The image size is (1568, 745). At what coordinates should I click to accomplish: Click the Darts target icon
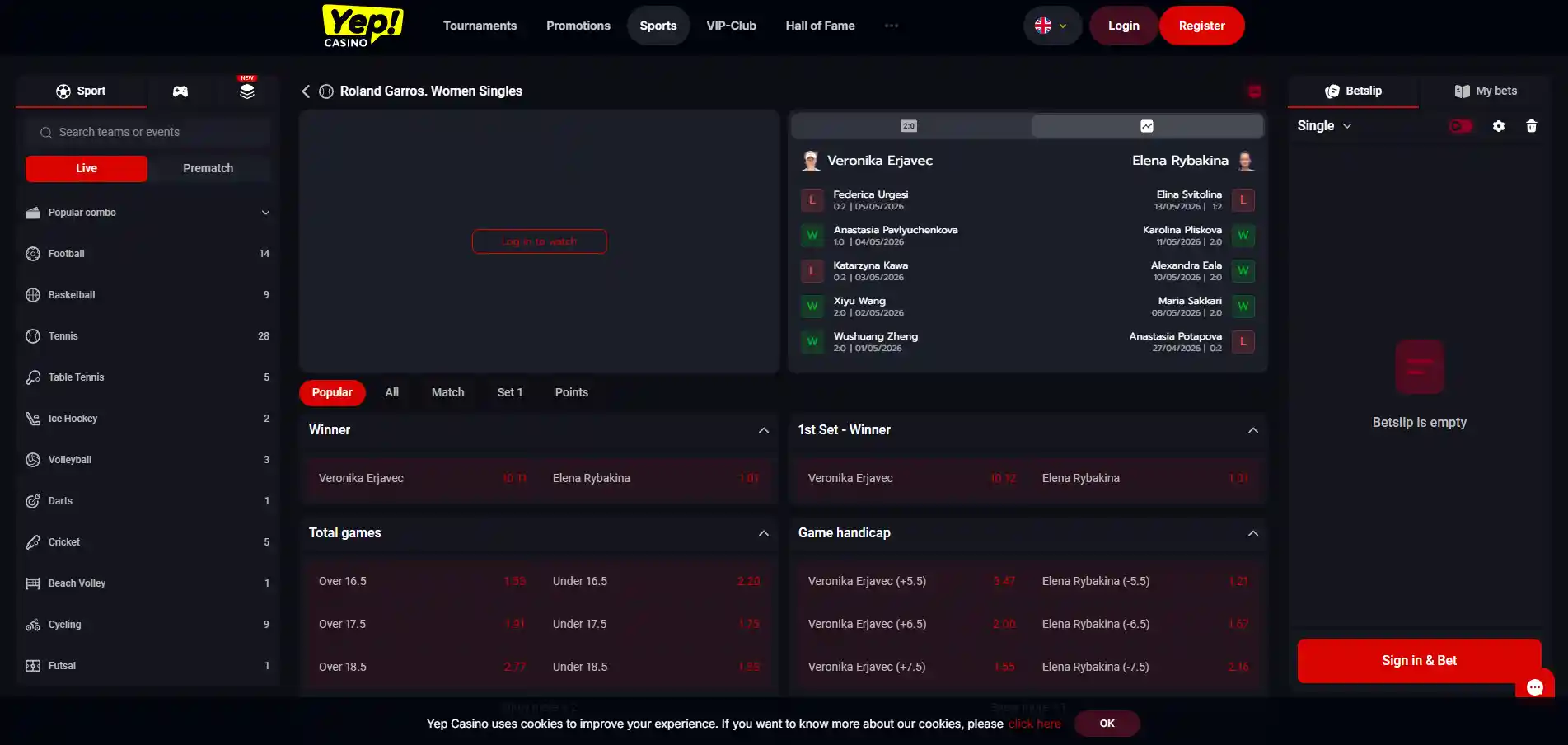pyautogui.click(x=33, y=501)
